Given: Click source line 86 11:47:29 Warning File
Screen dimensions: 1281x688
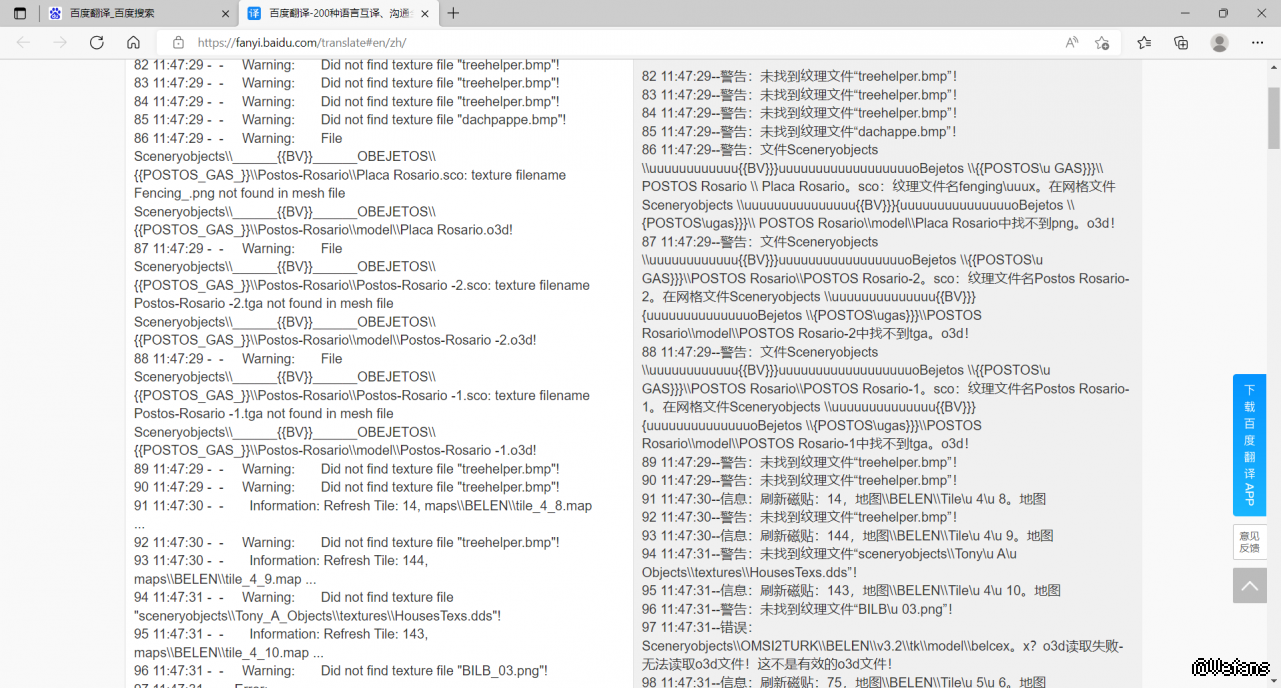Looking at the screenshot, I should pos(238,138).
